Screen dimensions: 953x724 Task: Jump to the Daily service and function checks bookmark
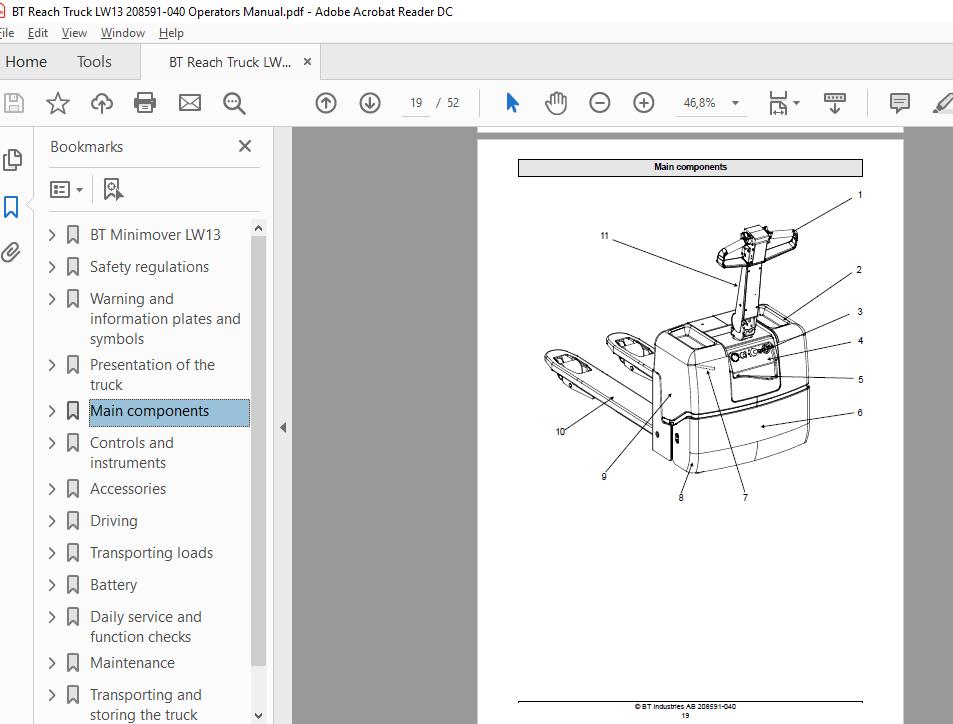(146, 627)
